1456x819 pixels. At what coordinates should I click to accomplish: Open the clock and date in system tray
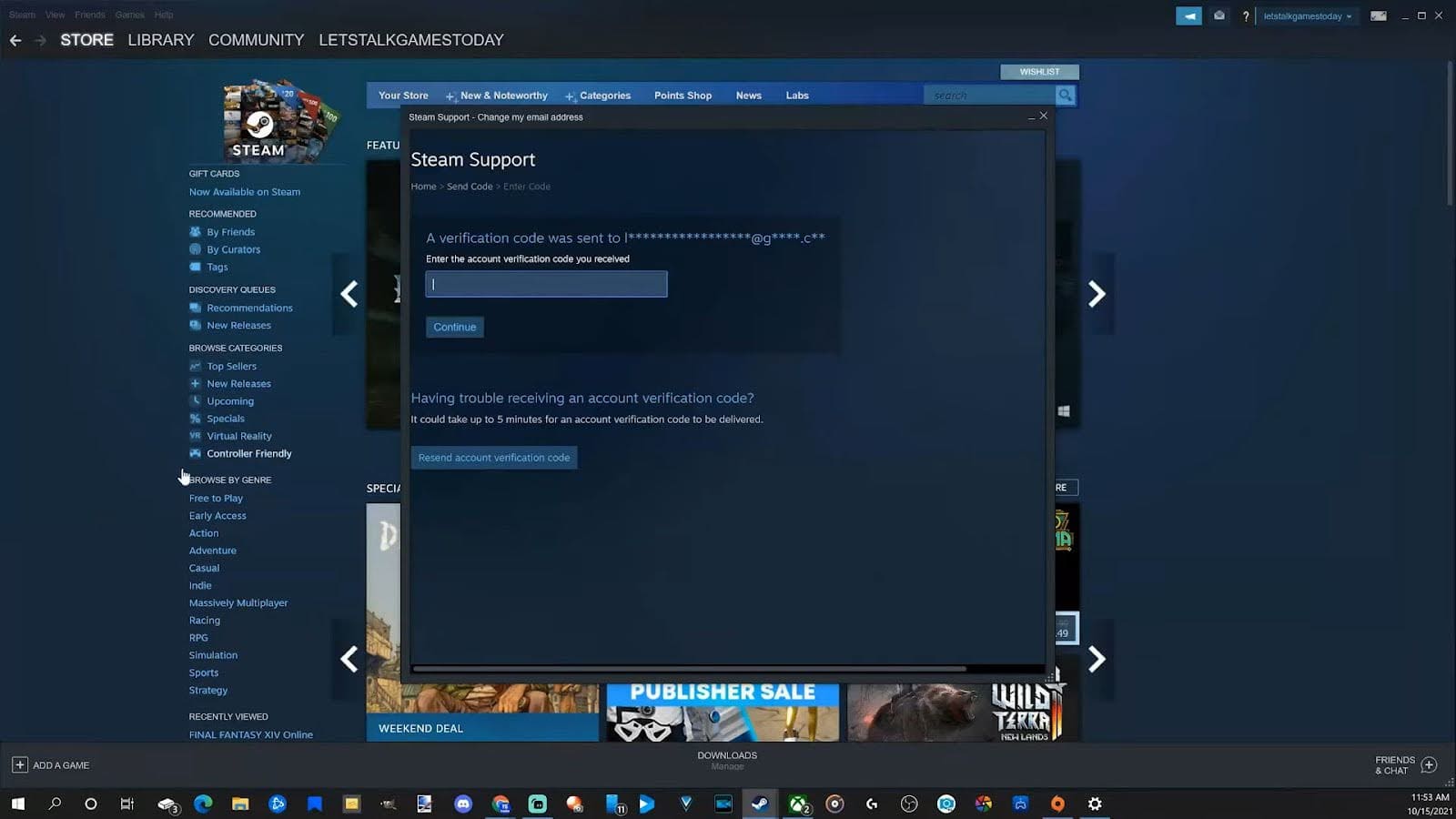[x=1429, y=804]
